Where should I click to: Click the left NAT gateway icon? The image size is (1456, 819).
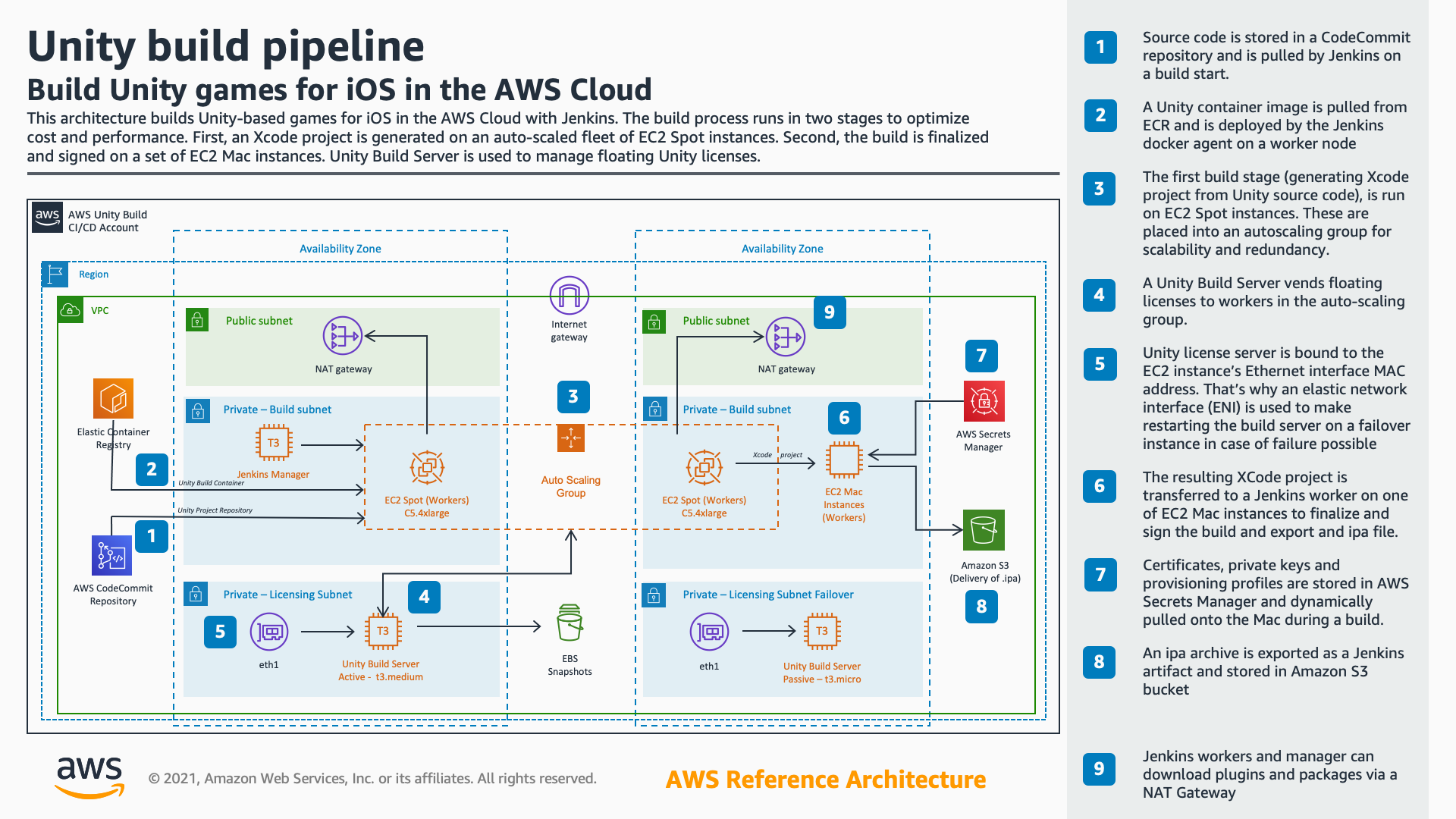pyautogui.click(x=343, y=336)
